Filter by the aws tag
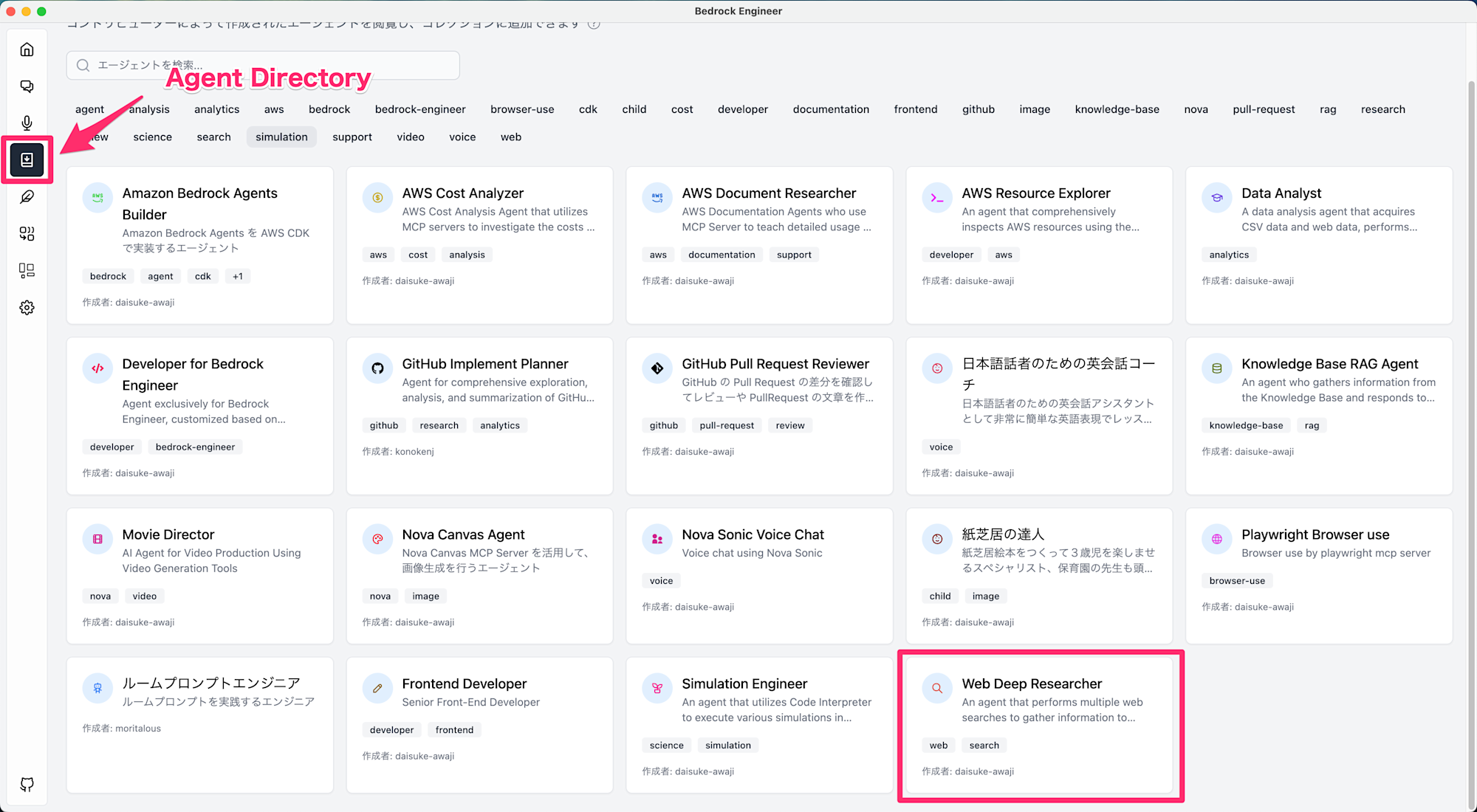1477x812 pixels. 274,109
